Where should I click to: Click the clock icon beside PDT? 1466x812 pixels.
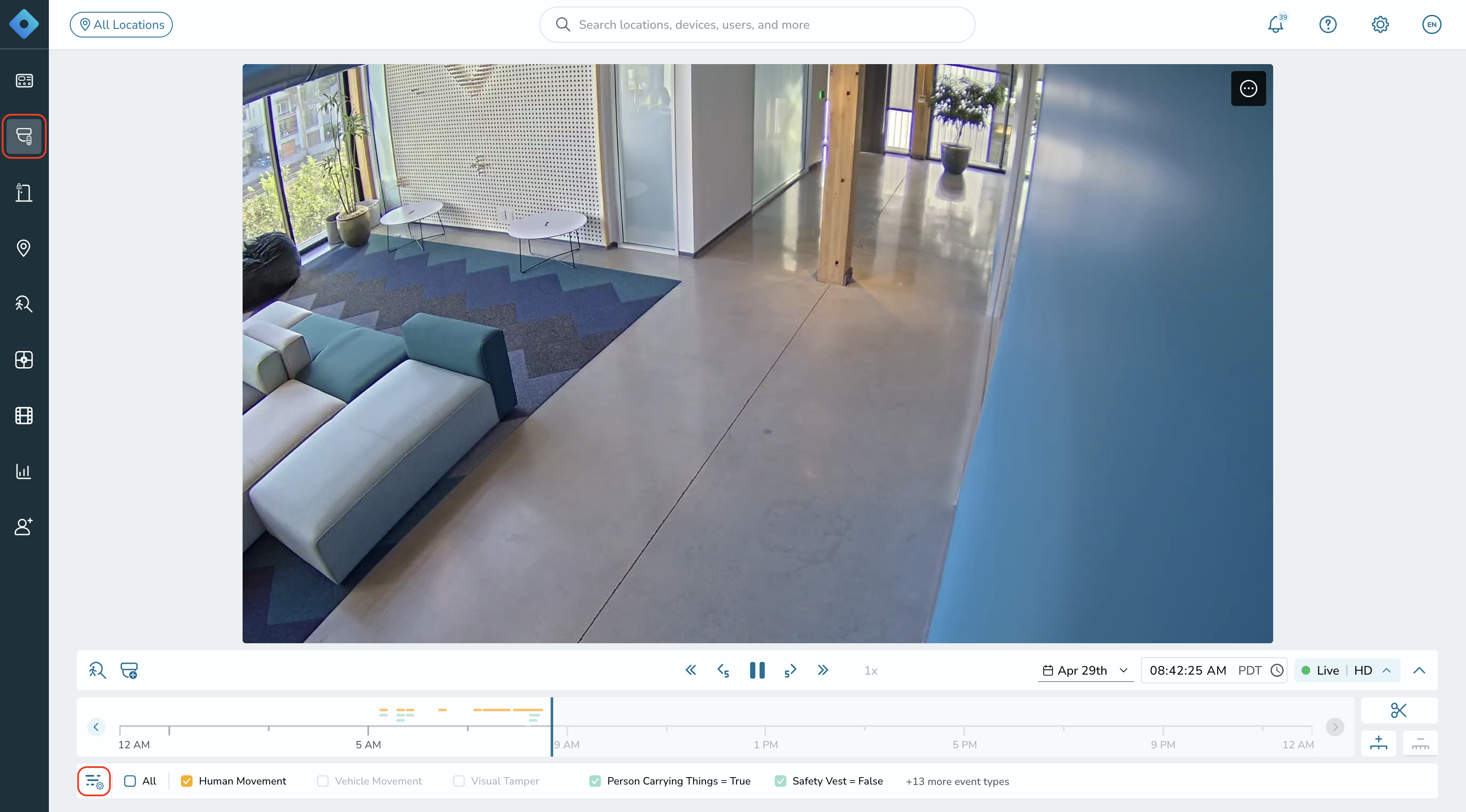point(1278,670)
